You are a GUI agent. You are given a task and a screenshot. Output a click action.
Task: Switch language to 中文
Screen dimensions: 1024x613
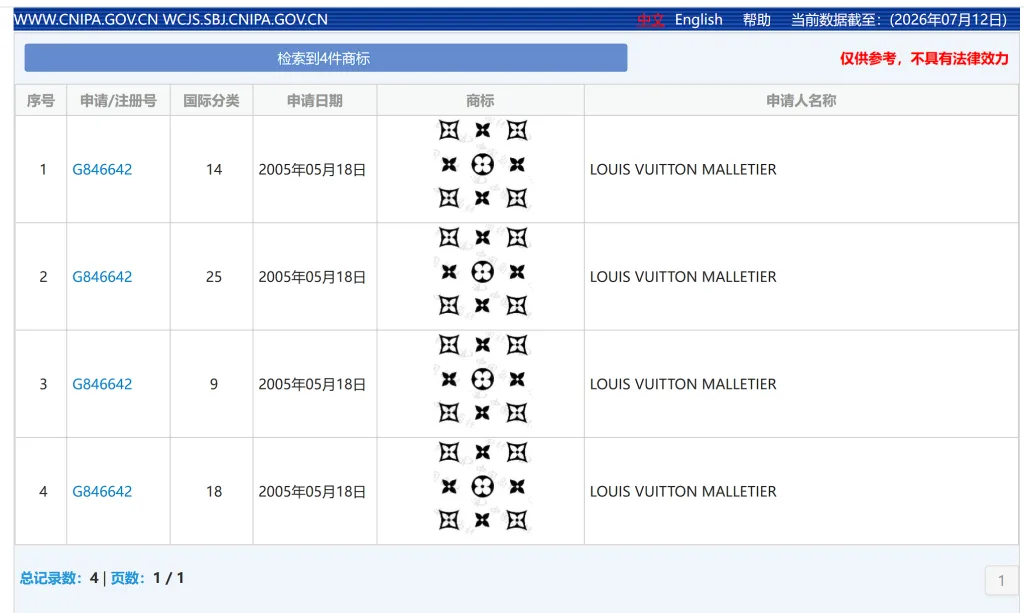[650, 20]
